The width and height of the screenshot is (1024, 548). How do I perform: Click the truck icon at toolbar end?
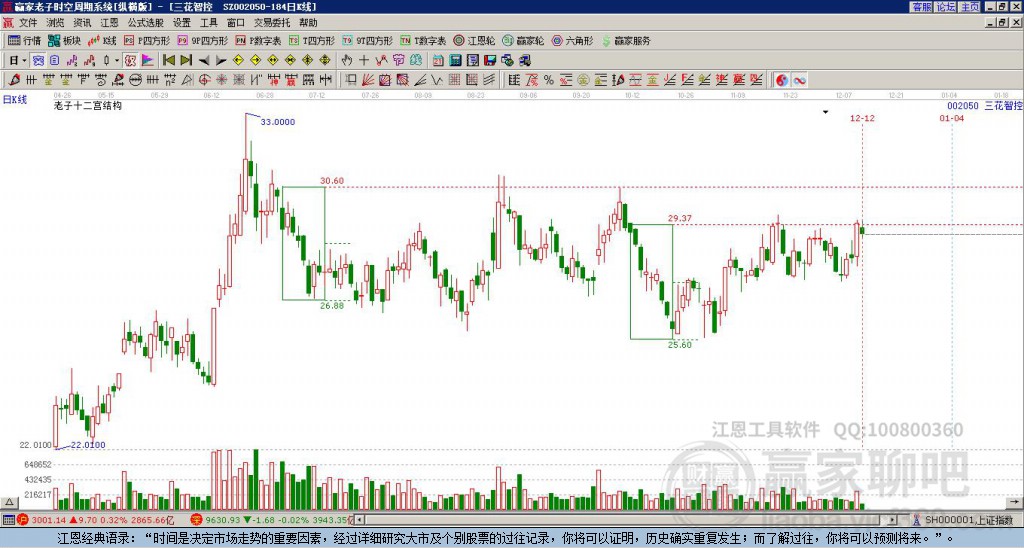coord(525,61)
